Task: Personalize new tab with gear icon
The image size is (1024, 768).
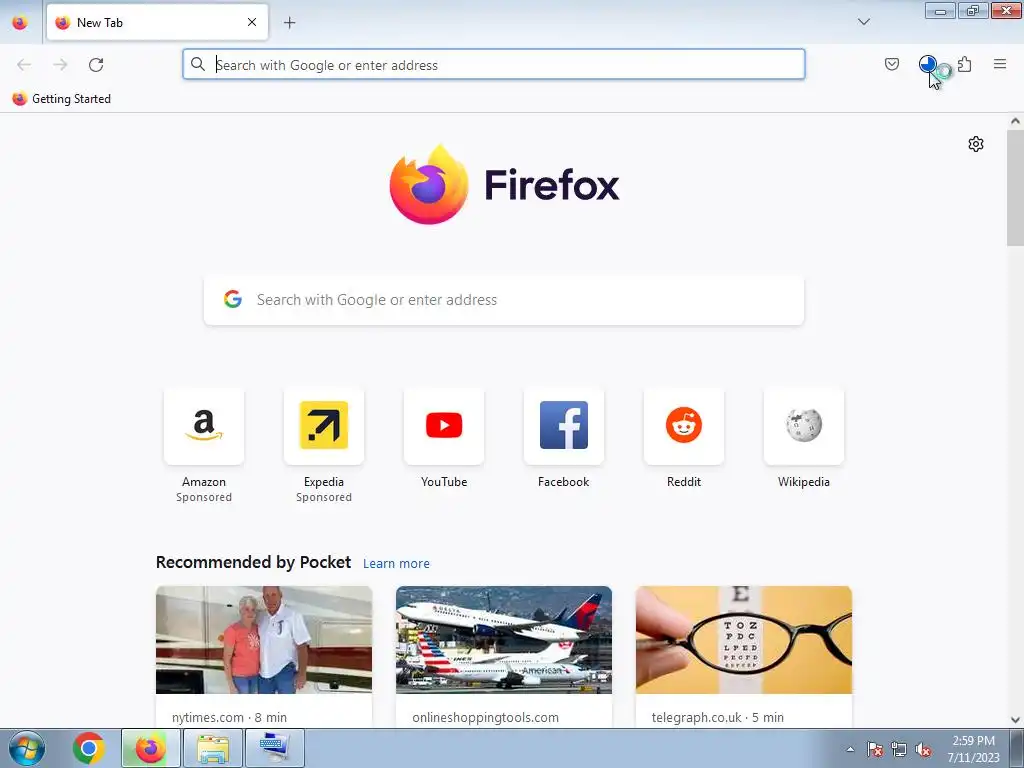Action: [x=976, y=144]
